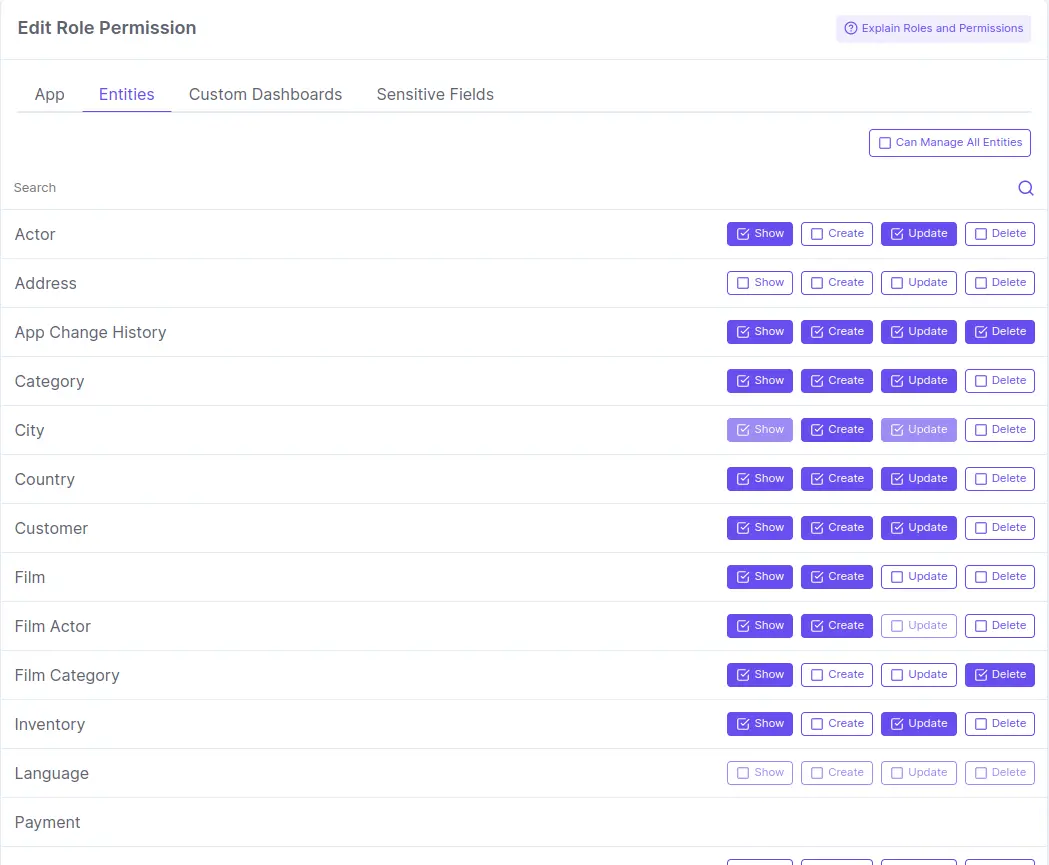
Task: Enable Update permission for Film
Action: (918, 577)
